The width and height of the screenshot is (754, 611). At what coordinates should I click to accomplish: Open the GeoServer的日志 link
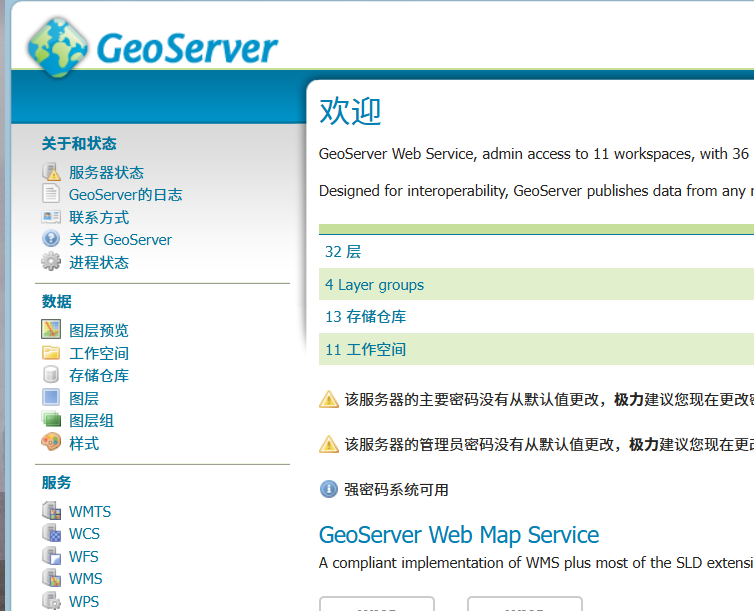pos(126,195)
